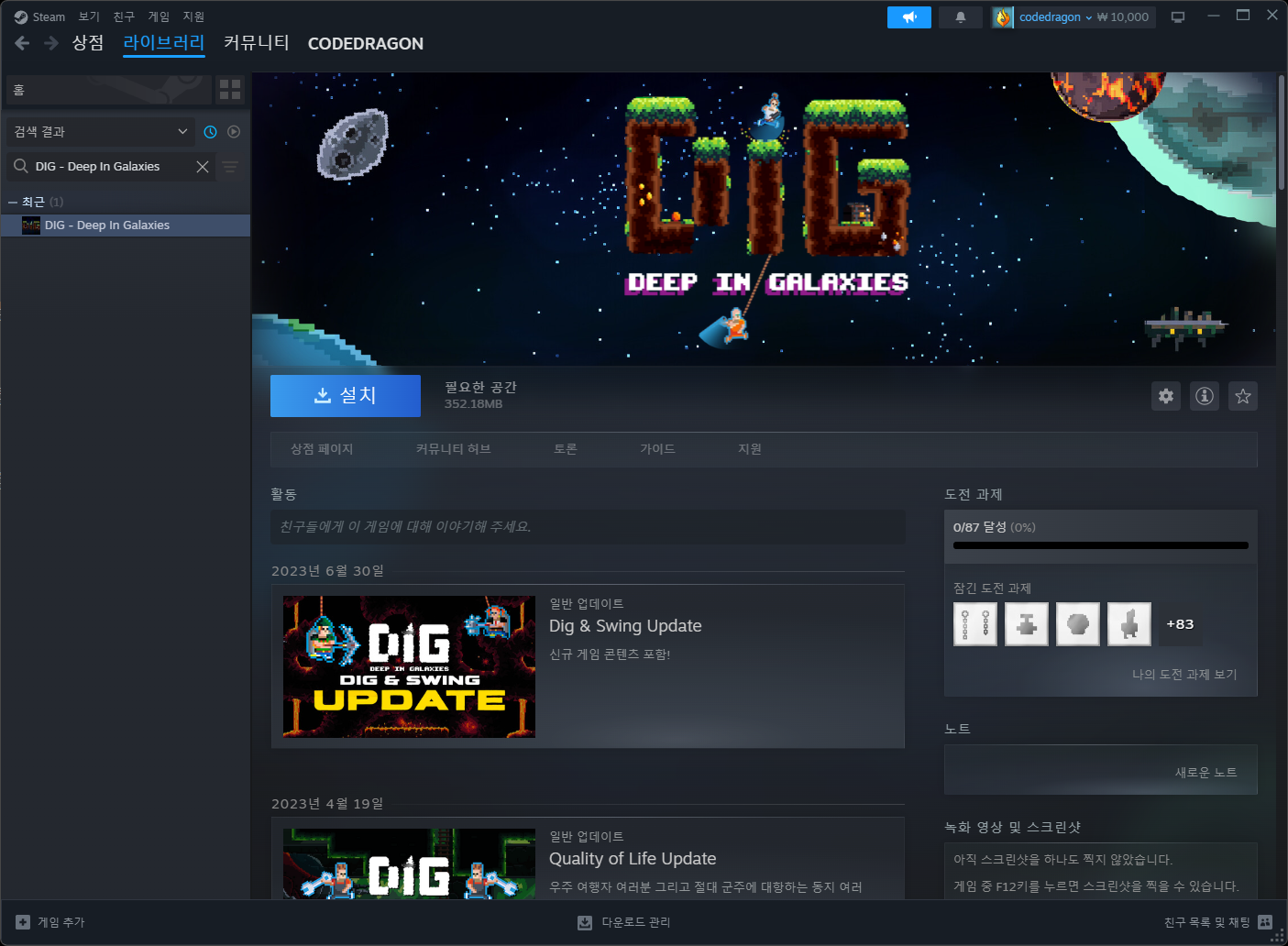Open the collections grid view icon
Image resolution: width=1288 pixels, height=946 pixels.
tap(230, 89)
